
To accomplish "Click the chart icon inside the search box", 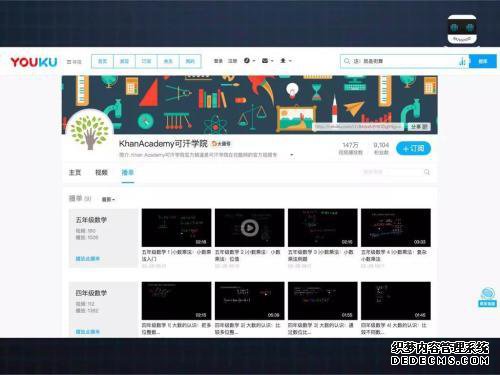I will tap(462, 61).
